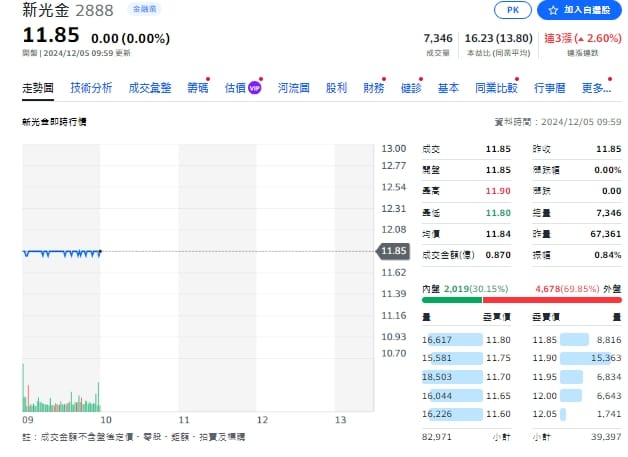
Task: Open the 財務 tab
Action: click(x=374, y=88)
